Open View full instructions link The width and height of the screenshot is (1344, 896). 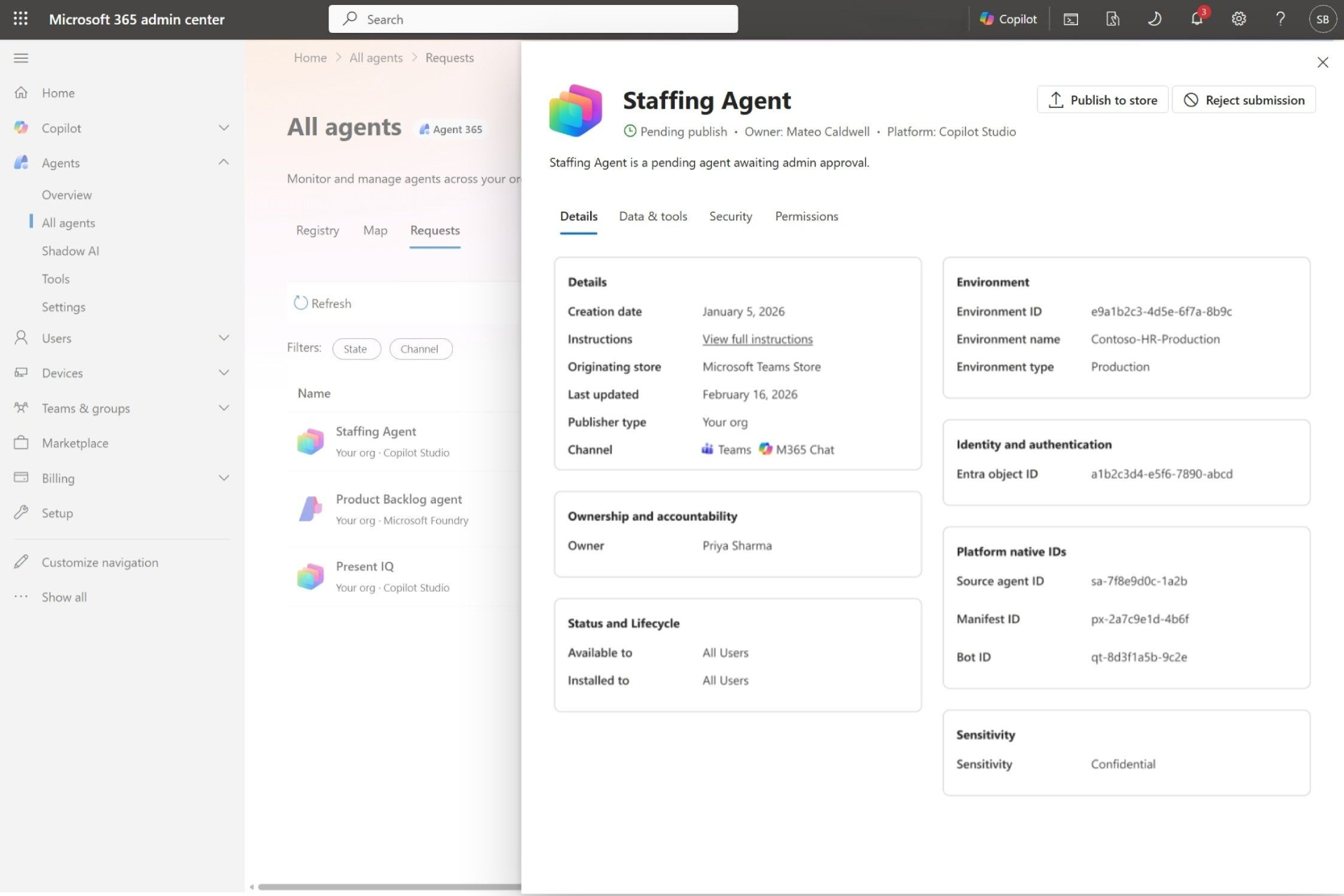pos(757,339)
